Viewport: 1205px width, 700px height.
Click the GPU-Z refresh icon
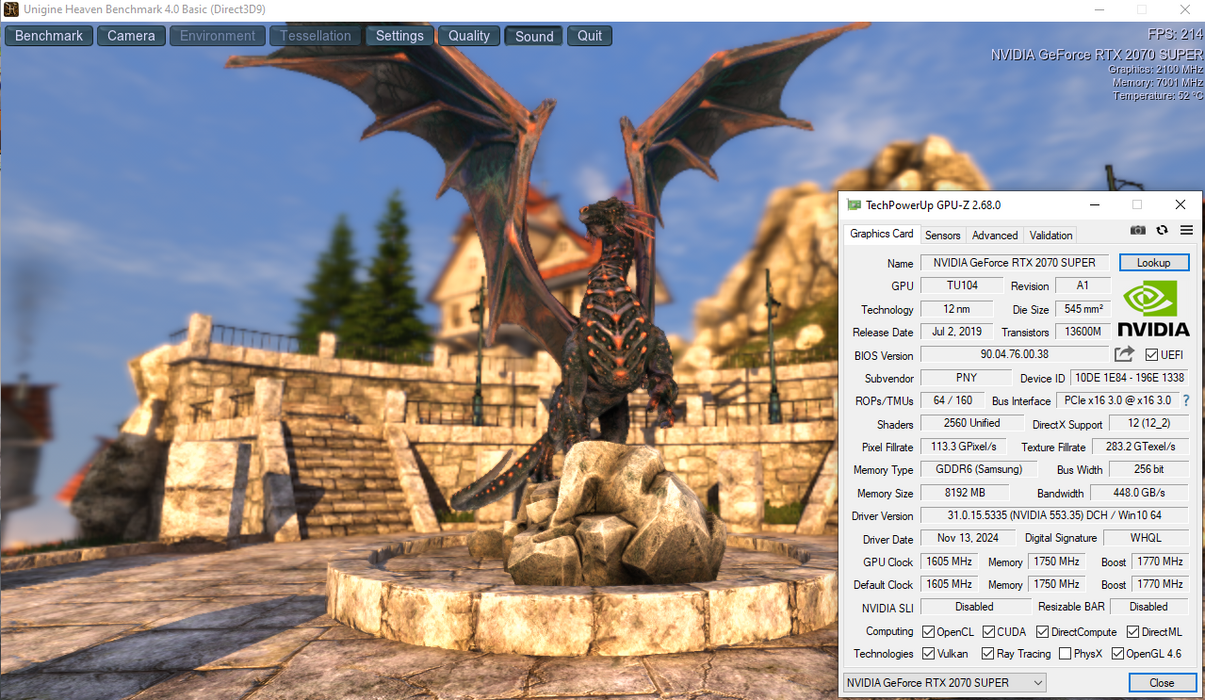(x=1162, y=230)
